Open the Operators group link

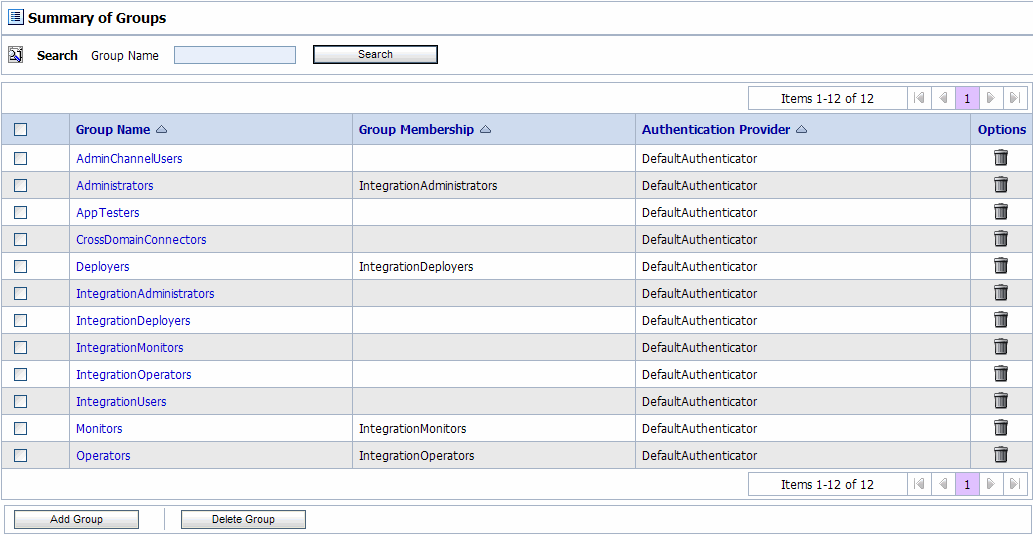[103, 456]
